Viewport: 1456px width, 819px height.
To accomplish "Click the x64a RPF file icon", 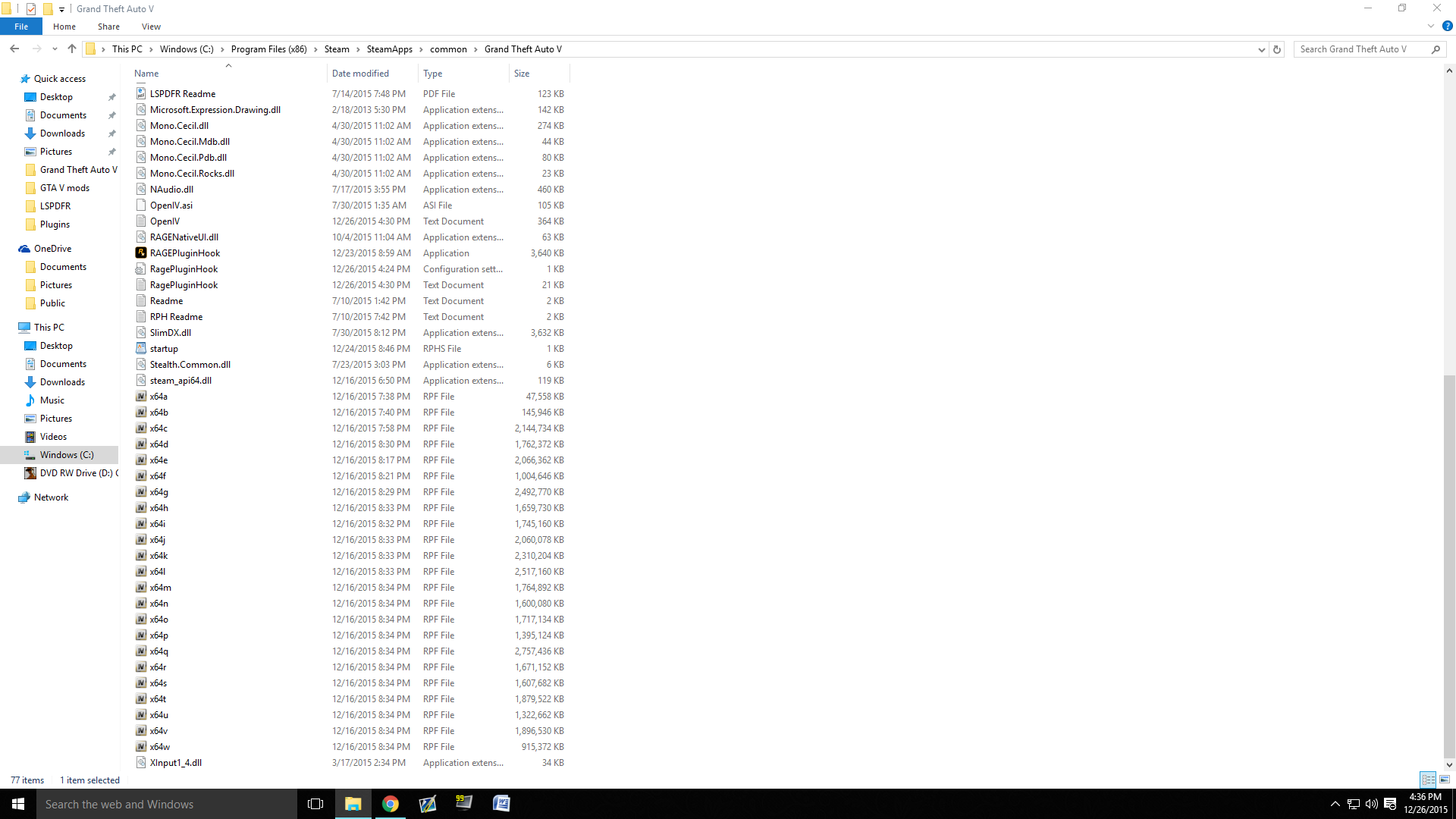I will [x=141, y=397].
